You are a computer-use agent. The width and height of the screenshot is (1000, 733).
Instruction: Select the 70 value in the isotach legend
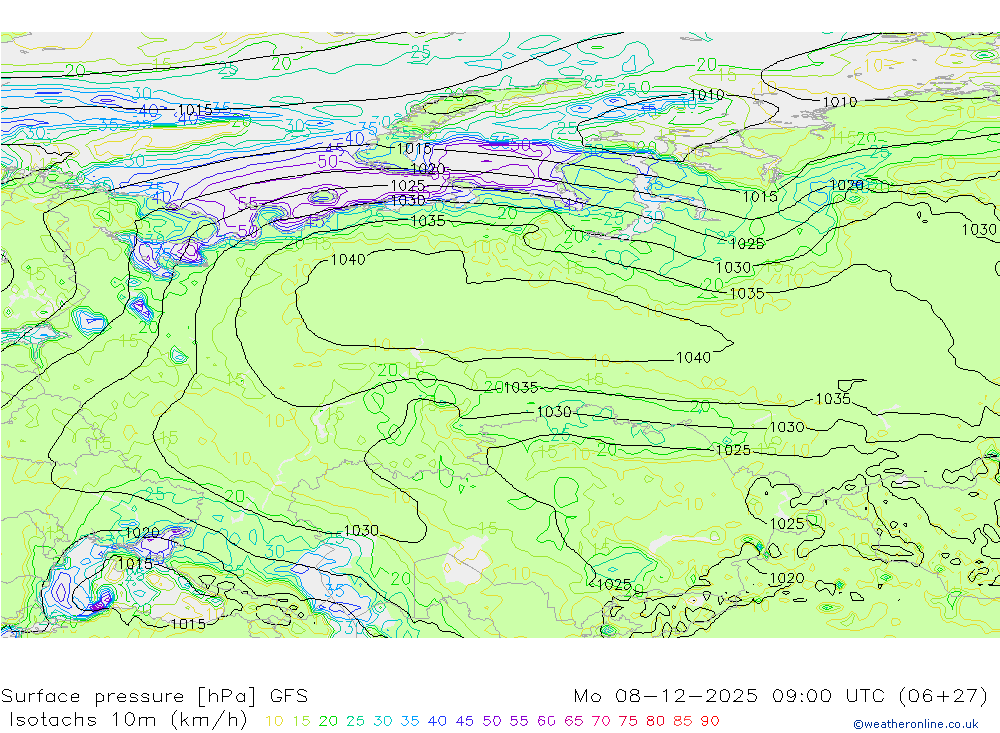pos(601,721)
